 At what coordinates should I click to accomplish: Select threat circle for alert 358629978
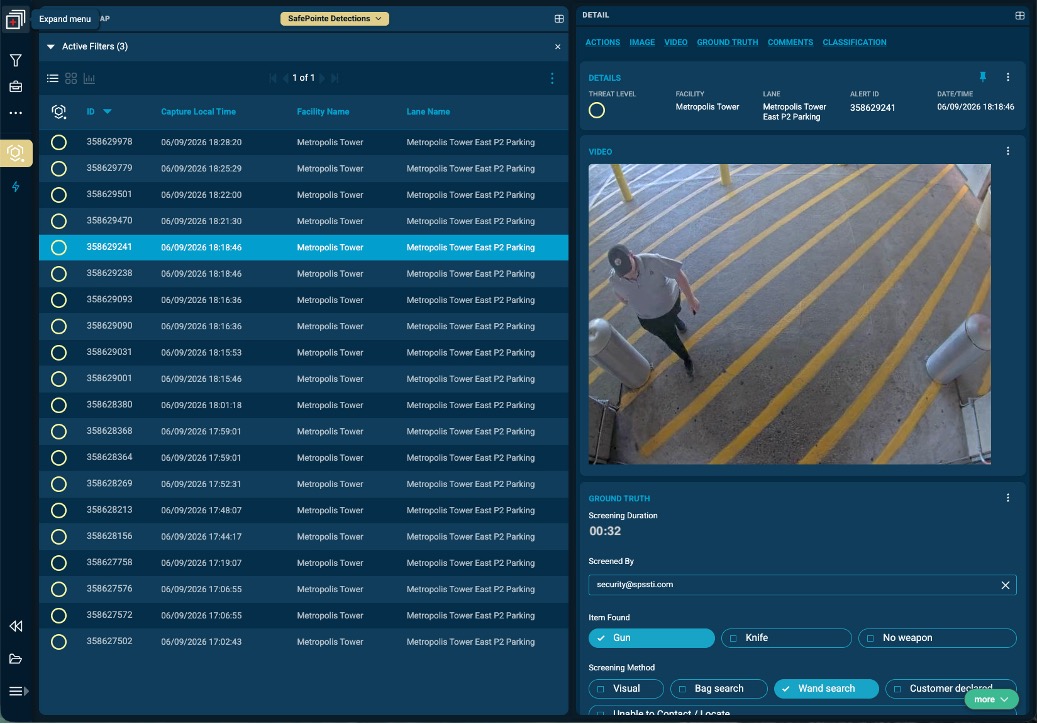pyautogui.click(x=59, y=142)
